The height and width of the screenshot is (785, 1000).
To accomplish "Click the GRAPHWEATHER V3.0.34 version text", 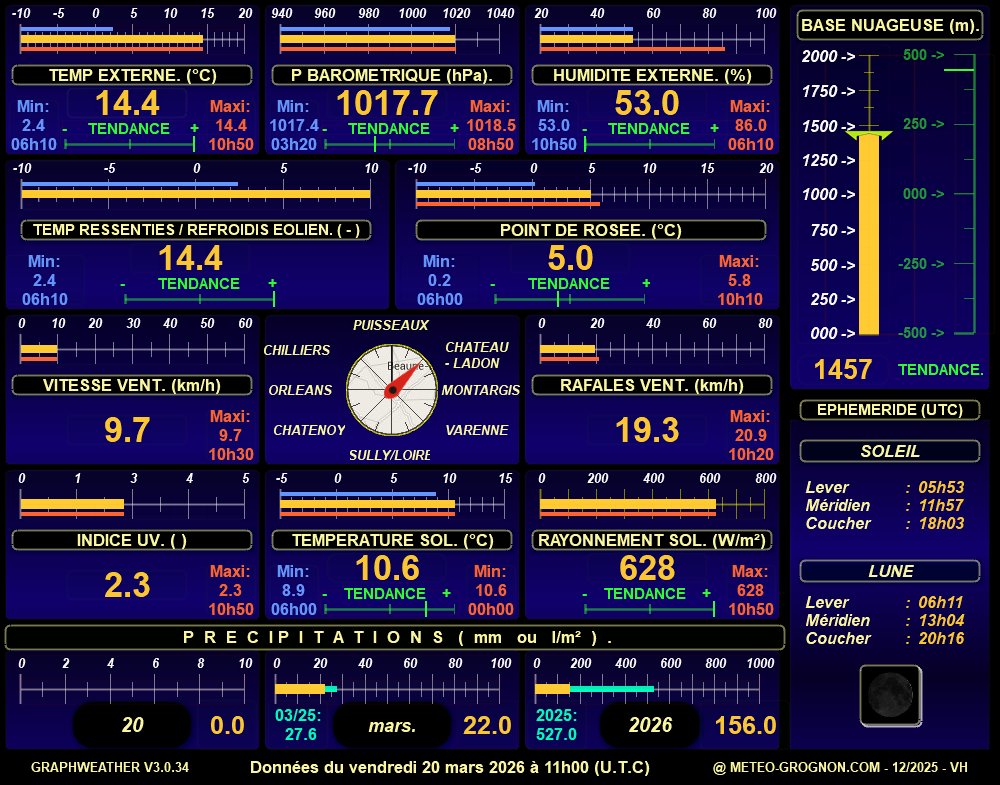I will click(110, 767).
